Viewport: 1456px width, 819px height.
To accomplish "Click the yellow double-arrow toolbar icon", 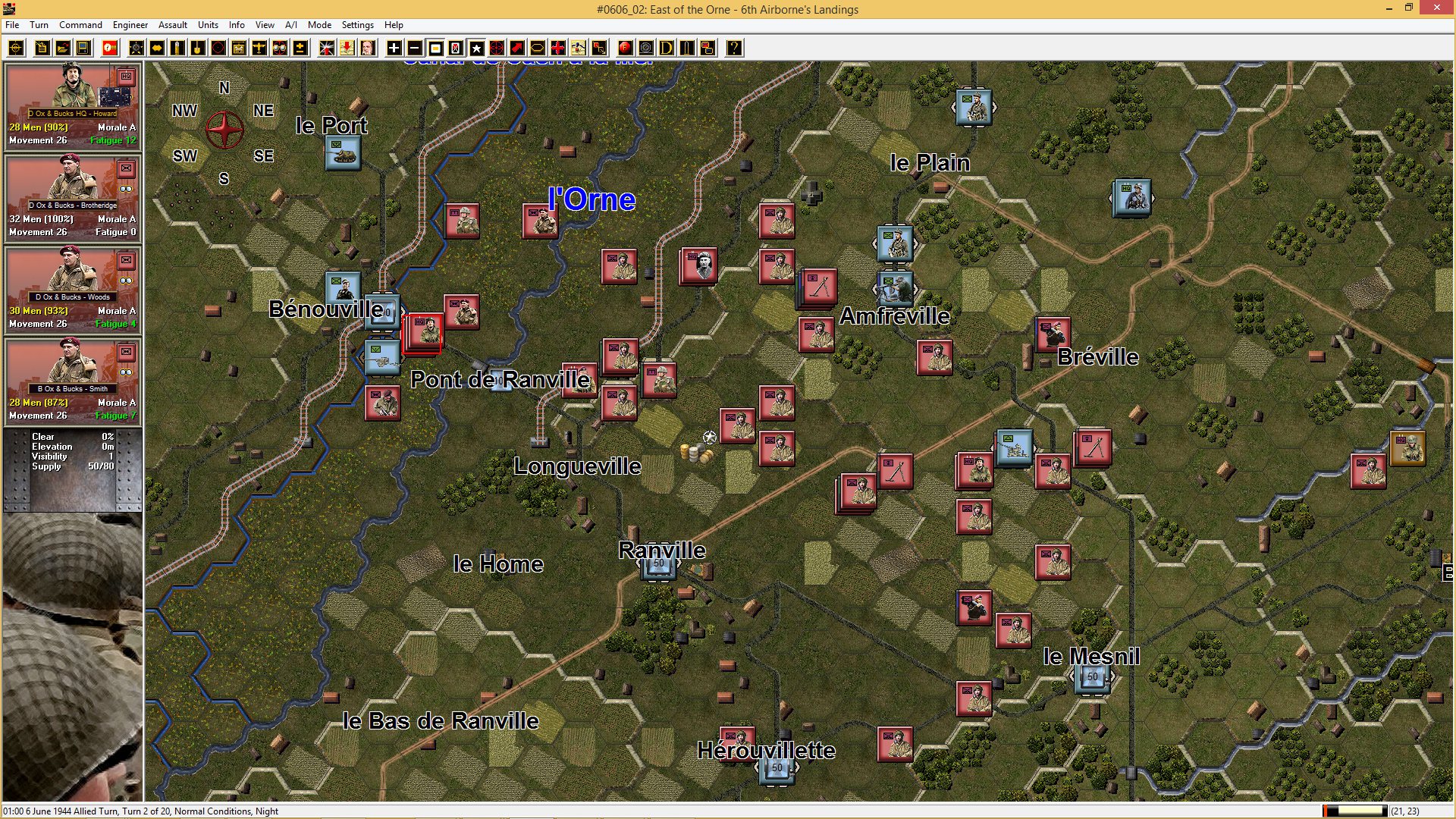I will [x=157, y=48].
